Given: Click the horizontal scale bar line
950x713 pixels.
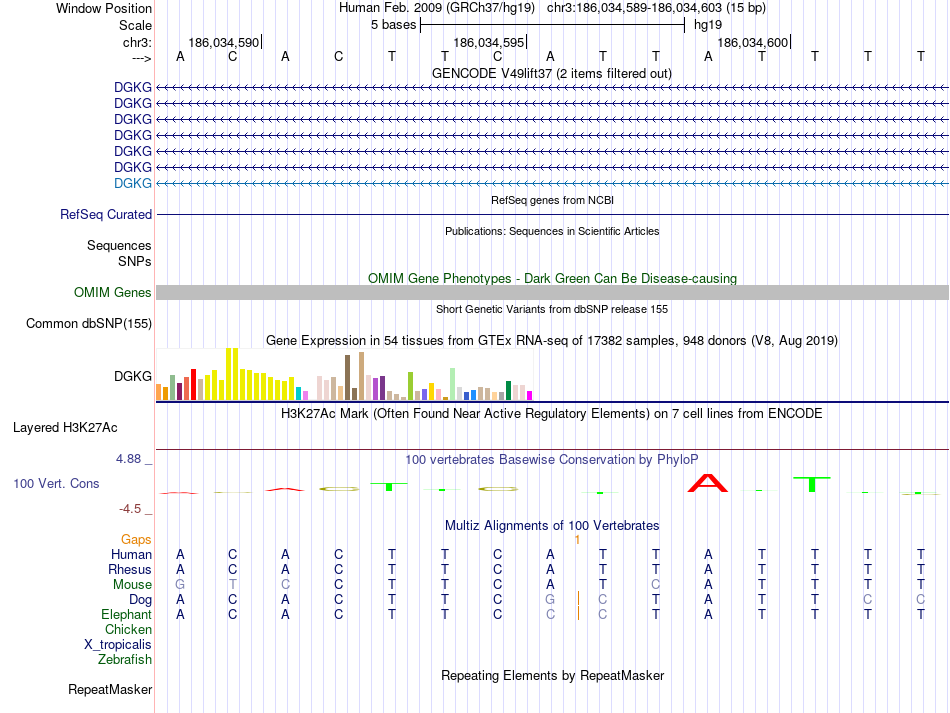Looking at the screenshot, I should pyautogui.click(x=553, y=25).
